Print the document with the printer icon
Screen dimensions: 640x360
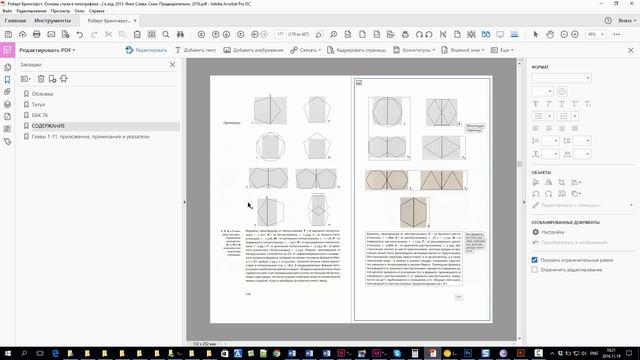tap(37, 35)
